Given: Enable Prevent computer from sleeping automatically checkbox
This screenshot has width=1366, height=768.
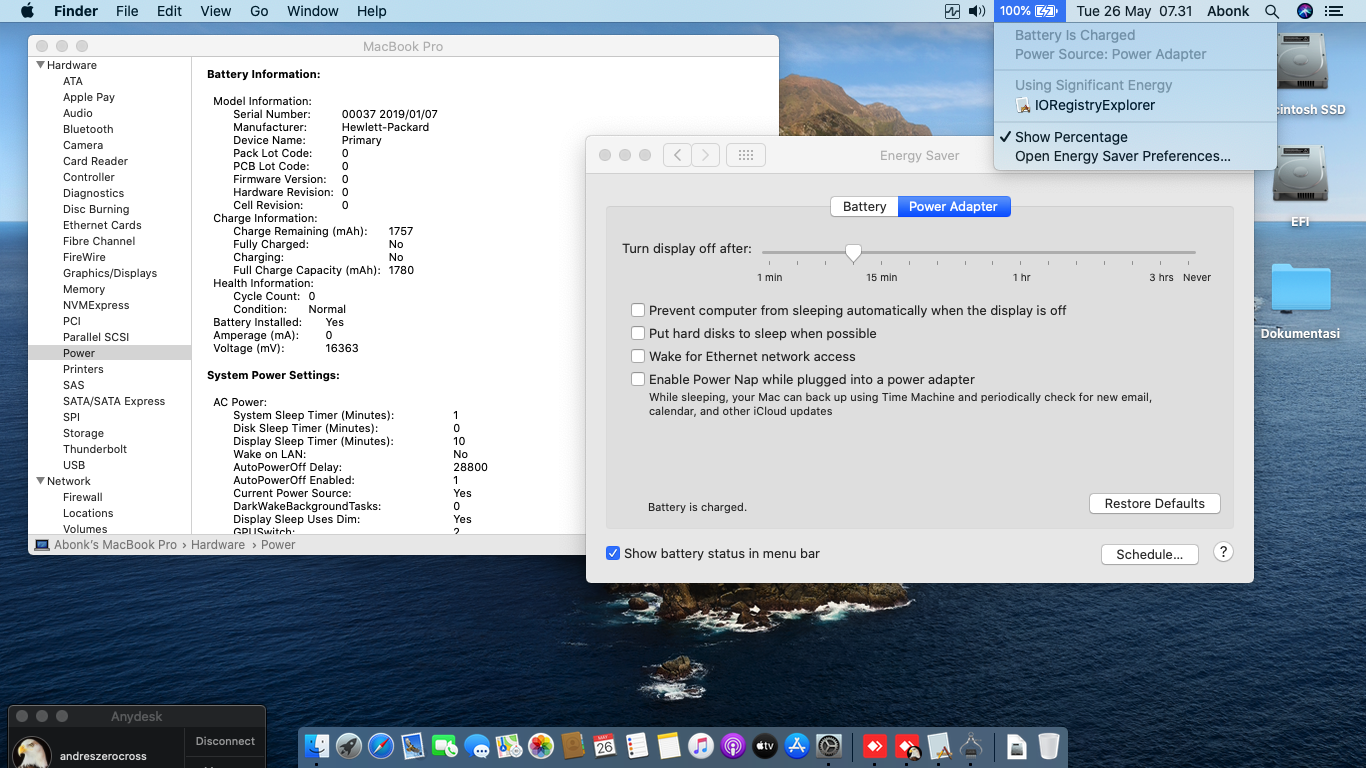Looking at the screenshot, I should coord(638,311).
